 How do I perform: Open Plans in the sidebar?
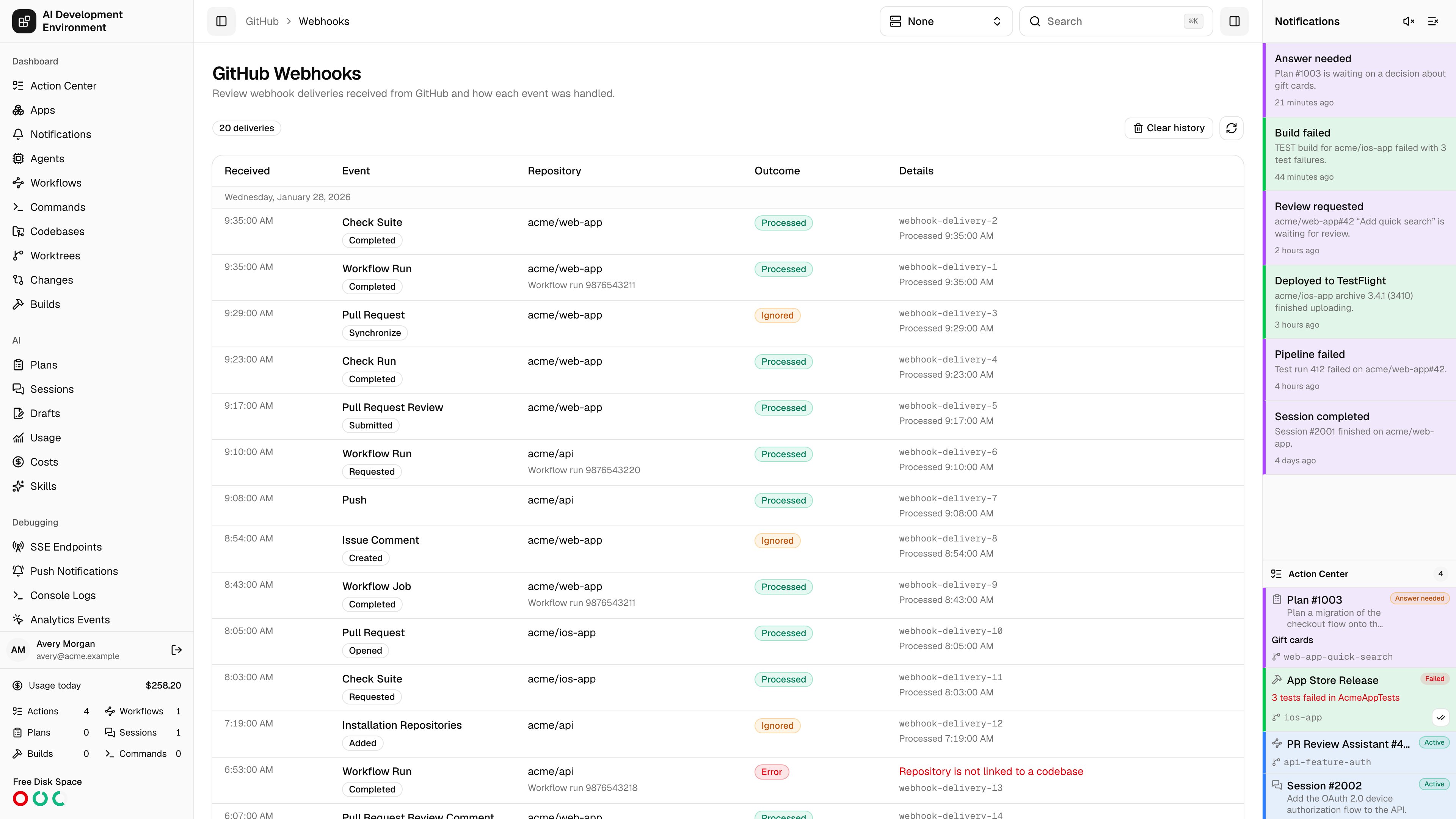tap(97, 365)
